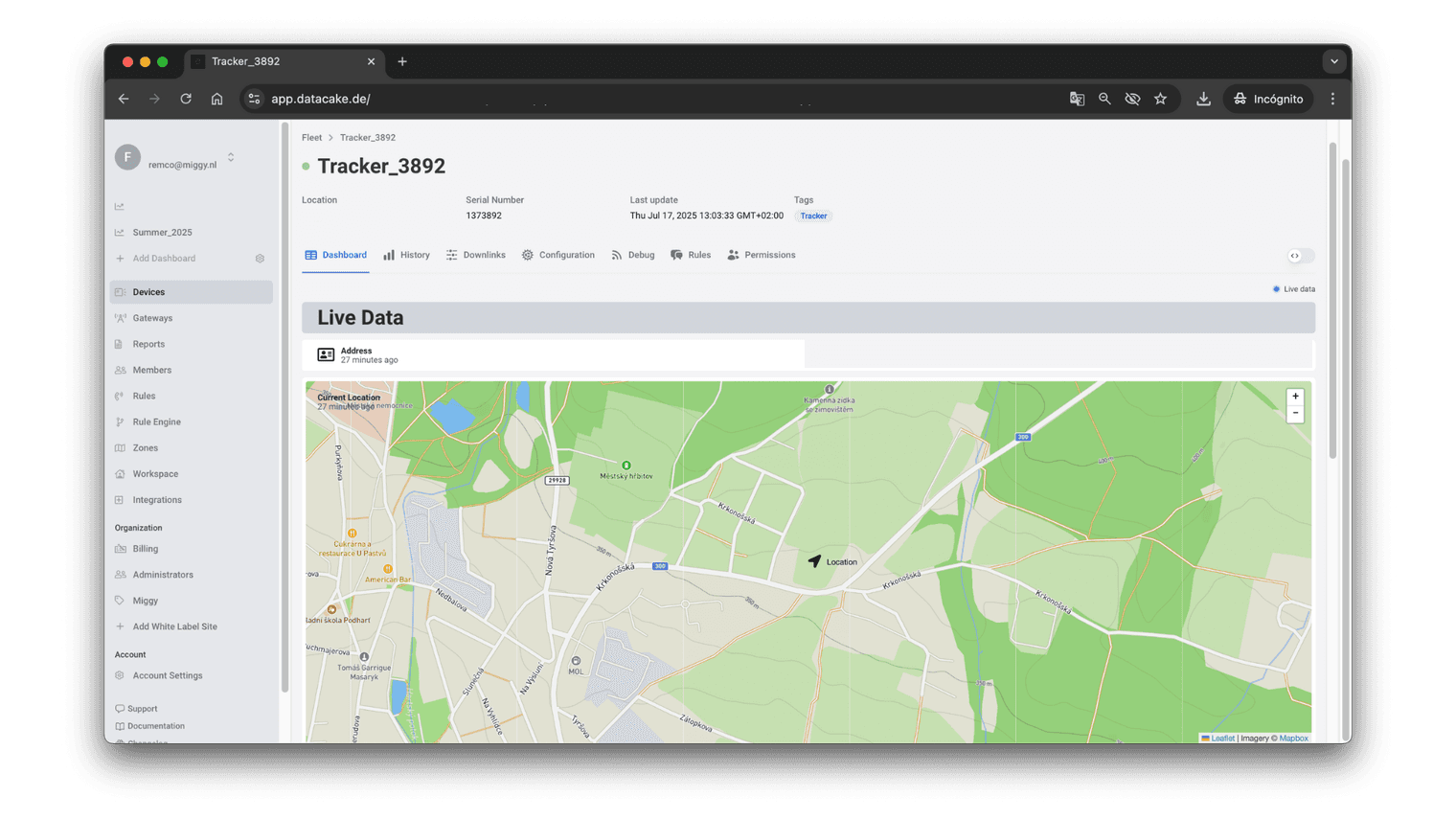Click the site information icon in address bar
Viewport: 1456px width, 819px height.
[x=254, y=99]
